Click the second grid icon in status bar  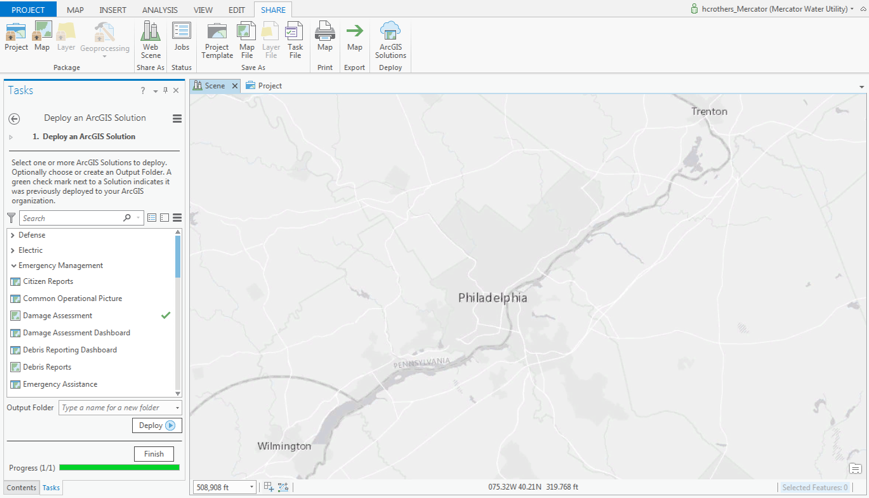pyautogui.click(x=283, y=487)
